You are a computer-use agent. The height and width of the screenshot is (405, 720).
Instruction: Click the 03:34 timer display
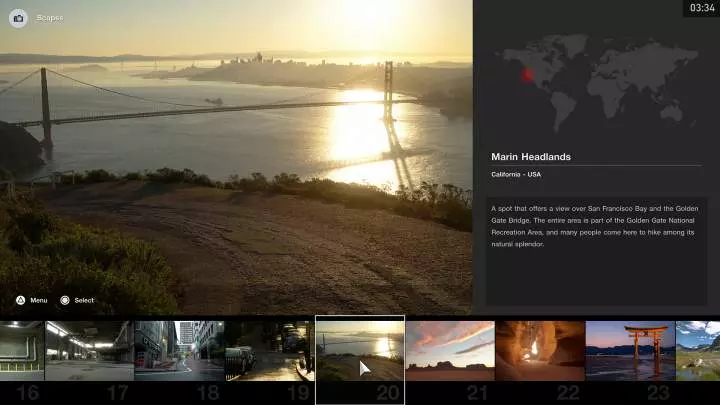tap(700, 9)
